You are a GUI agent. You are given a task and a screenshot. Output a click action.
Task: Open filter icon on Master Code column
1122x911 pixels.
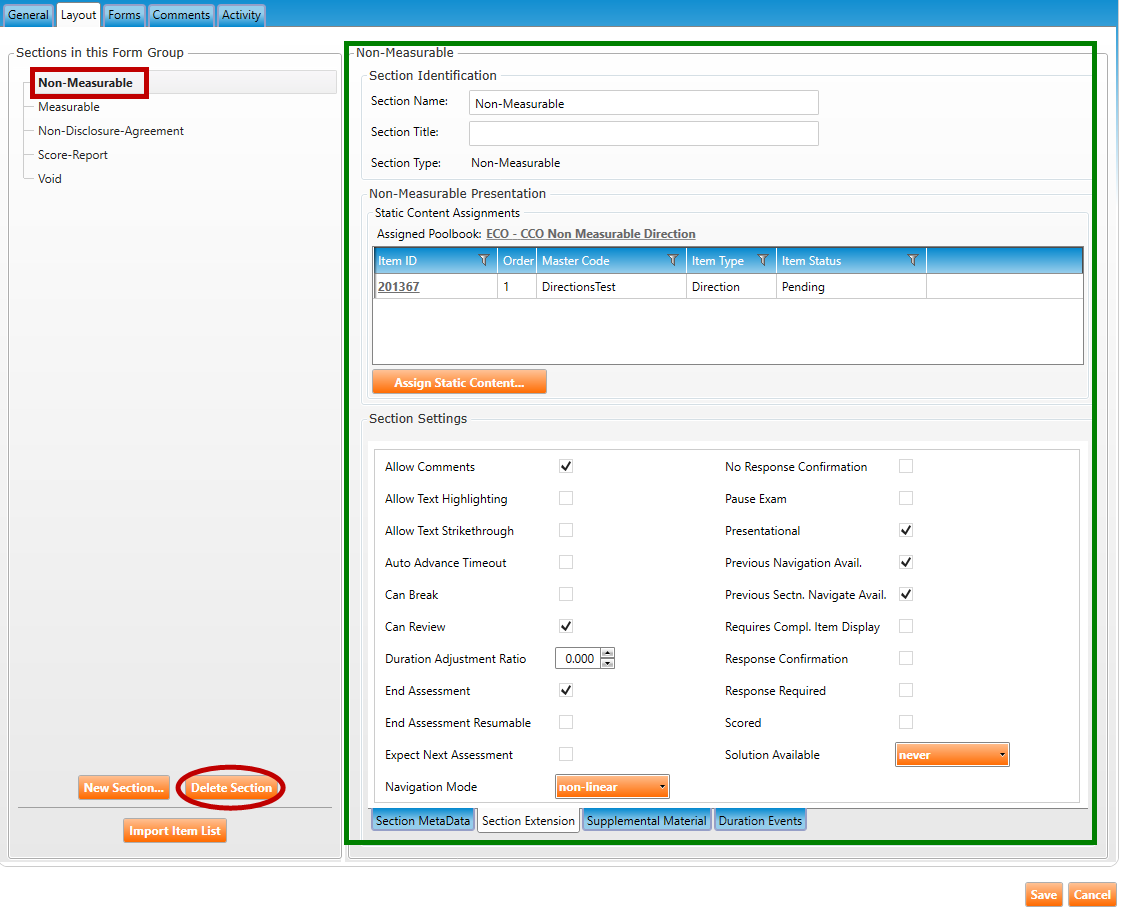pyautogui.click(x=673, y=260)
